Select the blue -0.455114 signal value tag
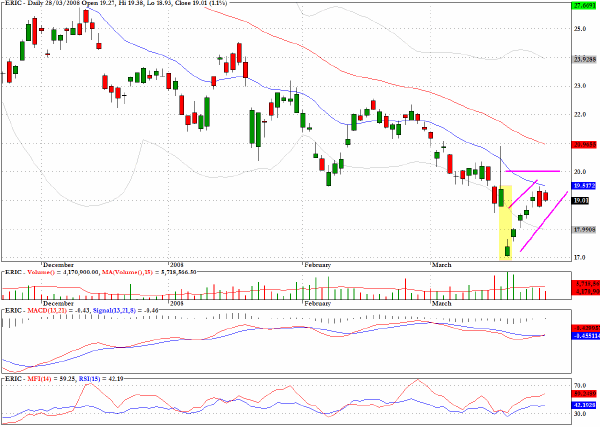Viewport: 600px width, 427px height. (585, 336)
